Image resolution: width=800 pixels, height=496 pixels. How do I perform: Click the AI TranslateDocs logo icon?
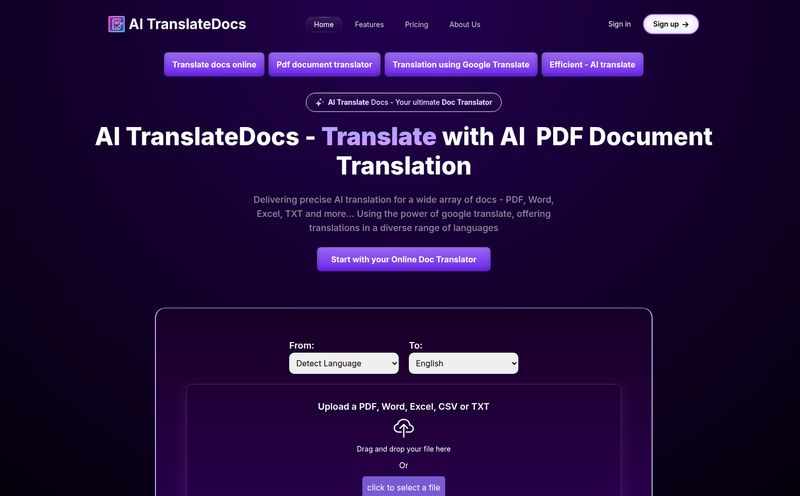click(116, 24)
